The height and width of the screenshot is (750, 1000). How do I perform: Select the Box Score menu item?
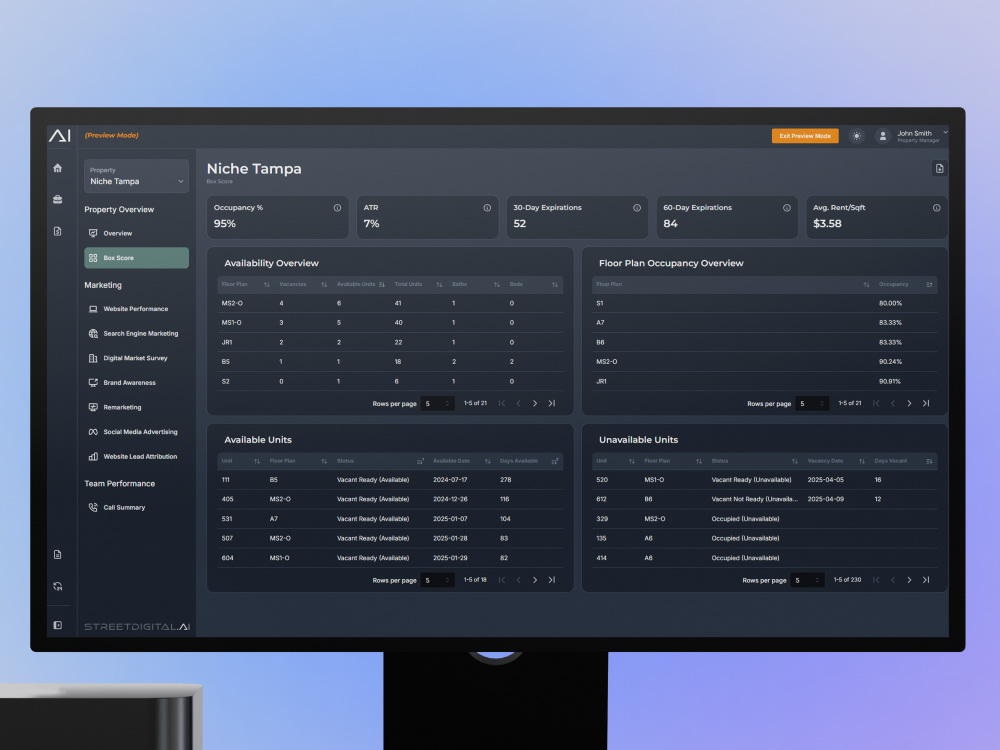tap(136, 258)
